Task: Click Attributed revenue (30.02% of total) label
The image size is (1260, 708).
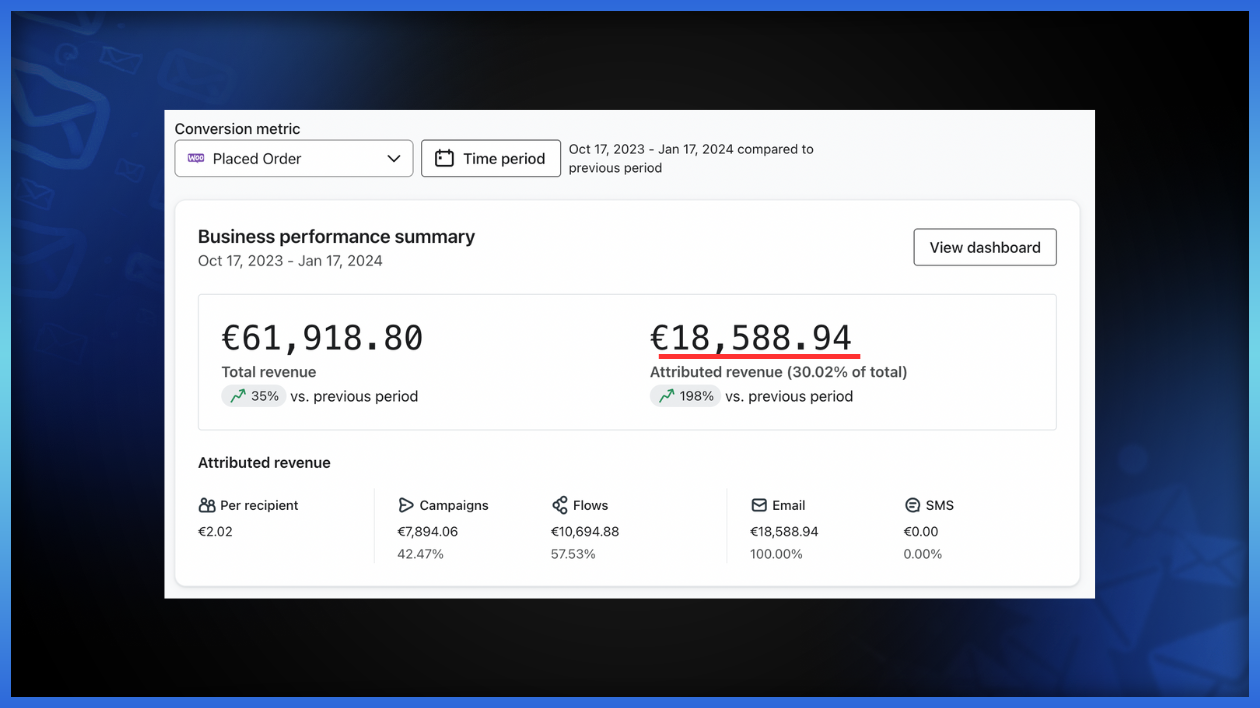Action: [x=778, y=372]
